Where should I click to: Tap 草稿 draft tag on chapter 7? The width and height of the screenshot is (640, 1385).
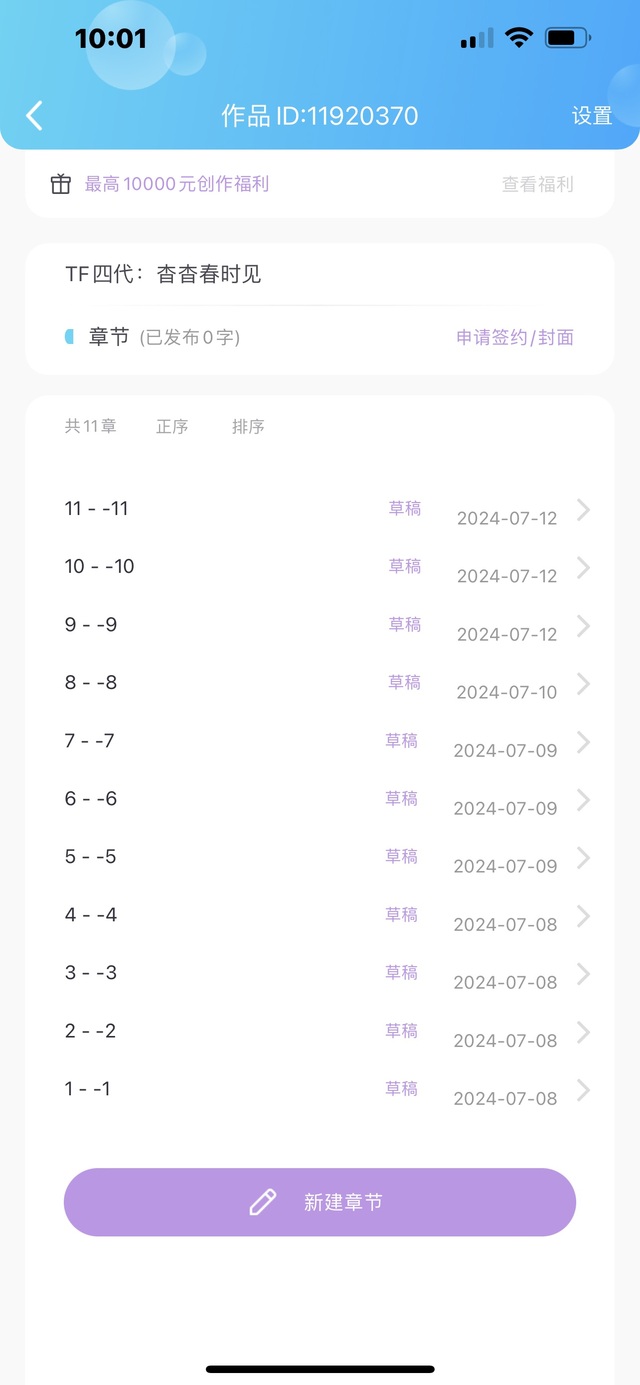[402, 740]
